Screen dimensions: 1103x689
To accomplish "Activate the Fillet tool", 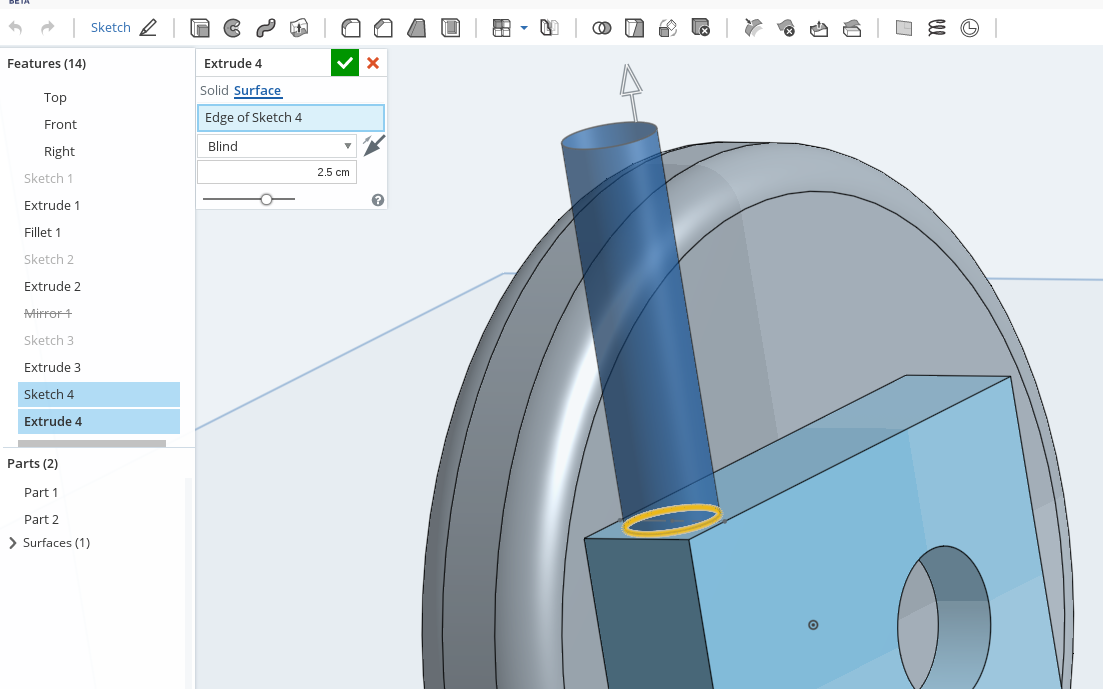I will click(350, 28).
